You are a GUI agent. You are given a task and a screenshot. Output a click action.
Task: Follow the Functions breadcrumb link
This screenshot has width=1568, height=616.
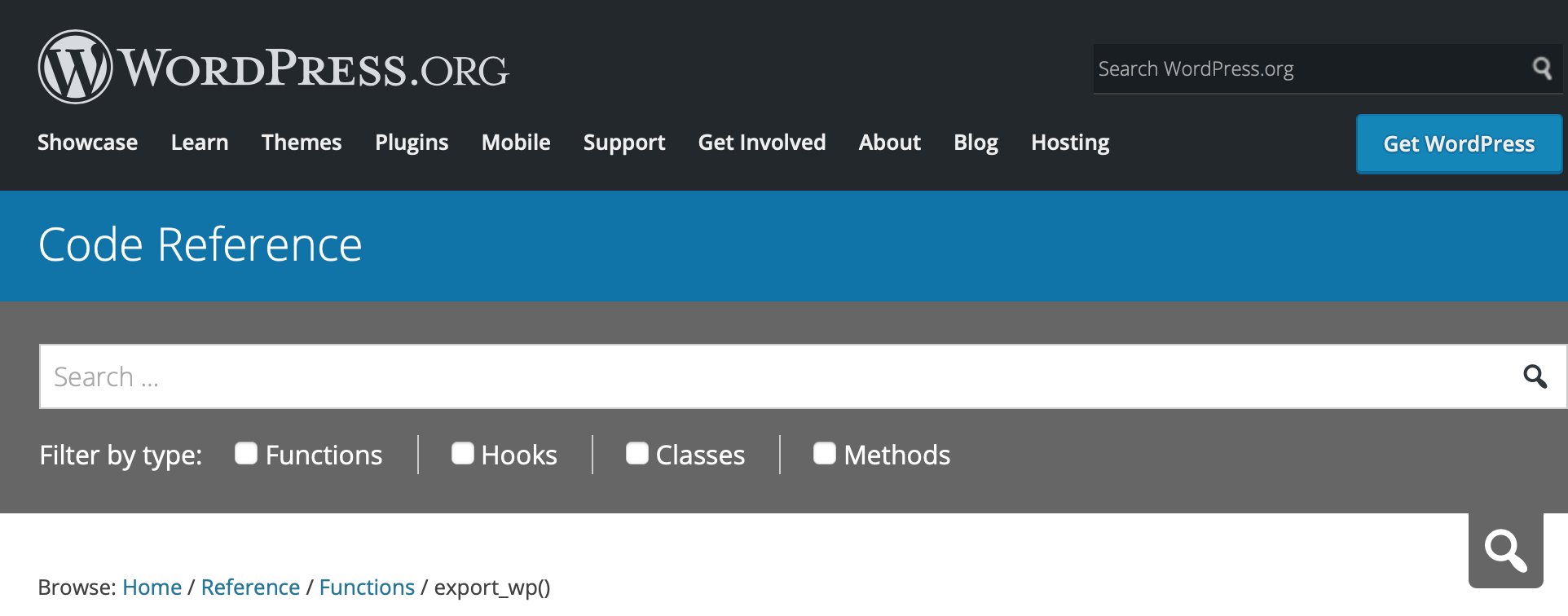point(367,587)
